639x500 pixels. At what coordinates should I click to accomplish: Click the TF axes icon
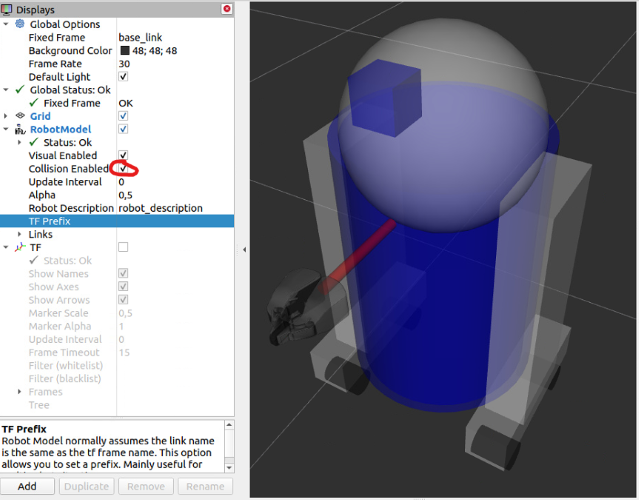tap(20, 247)
